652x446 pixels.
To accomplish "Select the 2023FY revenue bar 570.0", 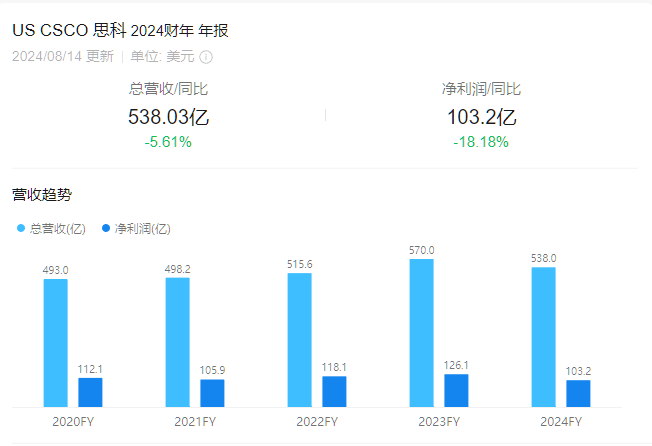I will (422, 333).
